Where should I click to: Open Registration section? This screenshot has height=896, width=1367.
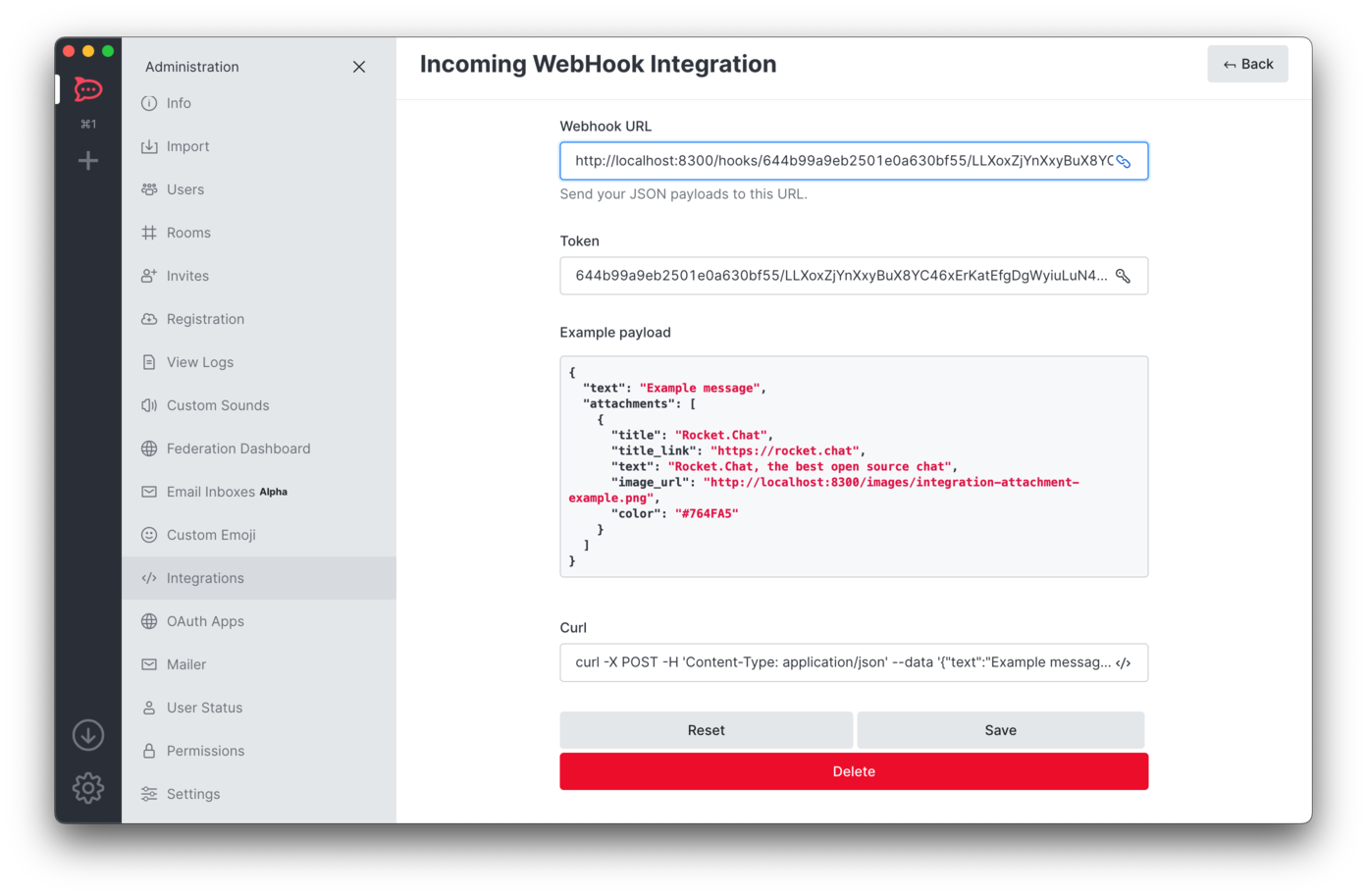click(259, 319)
